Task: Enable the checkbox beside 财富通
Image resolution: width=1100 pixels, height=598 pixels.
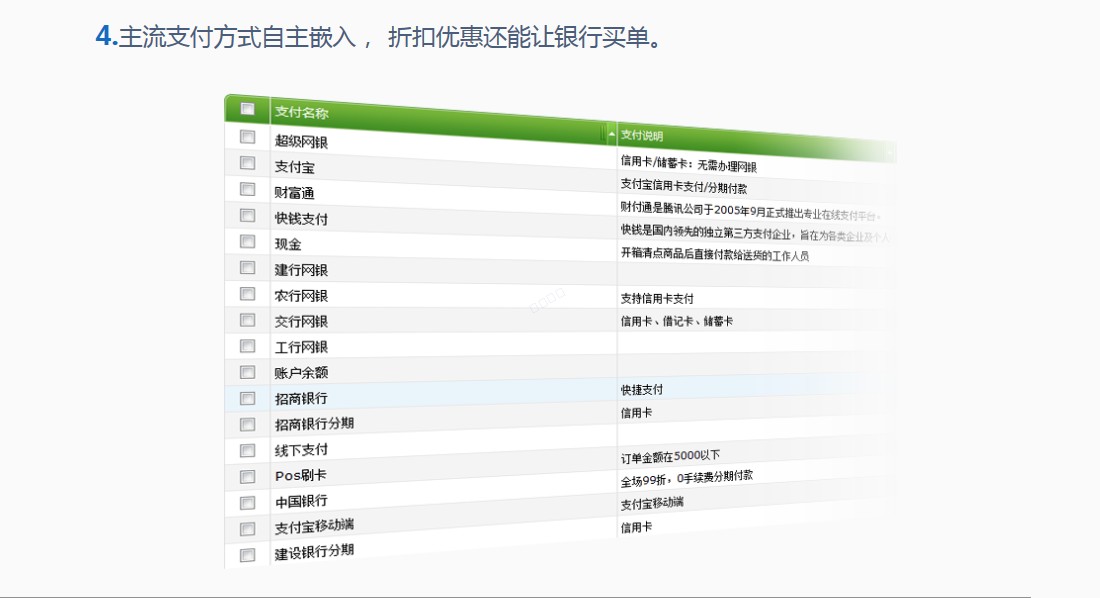Action: [247, 189]
